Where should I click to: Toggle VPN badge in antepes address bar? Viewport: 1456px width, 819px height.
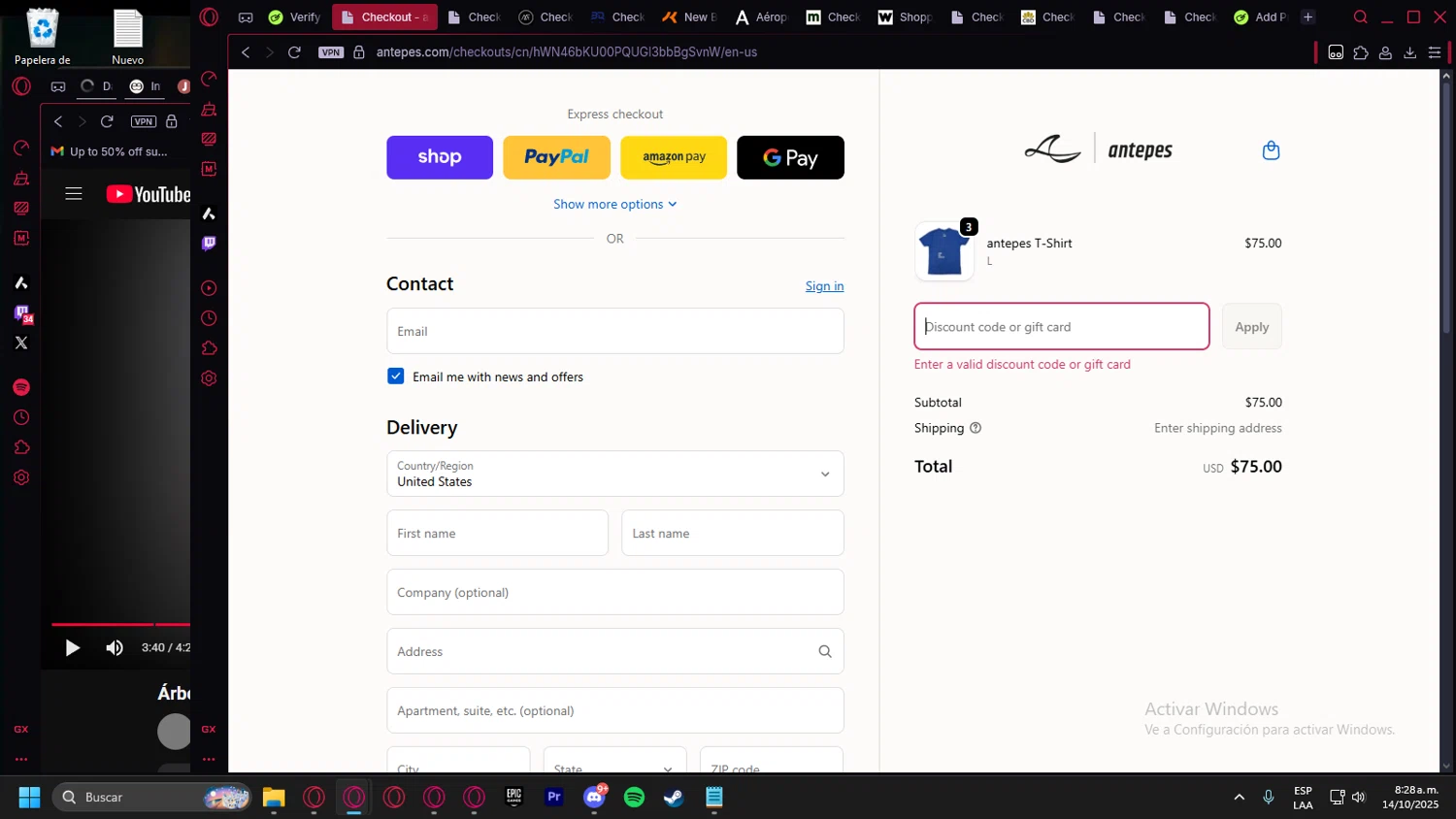click(x=331, y=52)
